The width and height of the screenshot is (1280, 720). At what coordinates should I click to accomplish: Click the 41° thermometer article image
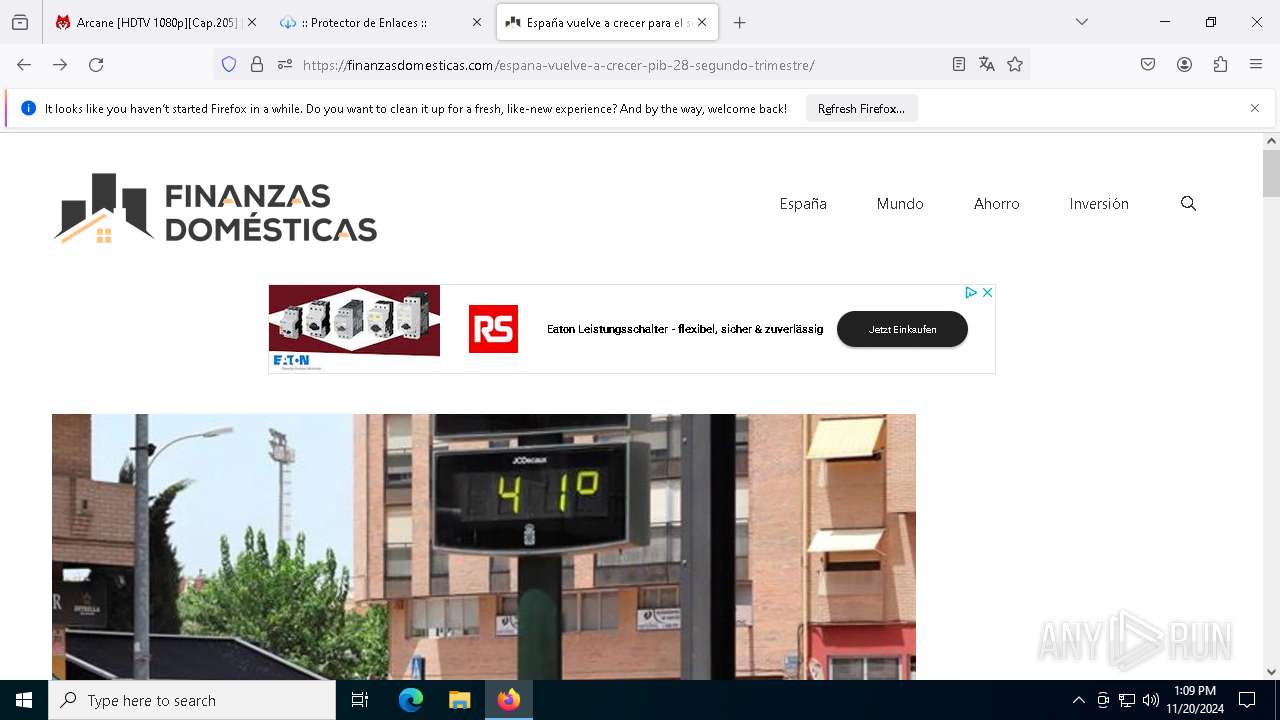[484, 547]
